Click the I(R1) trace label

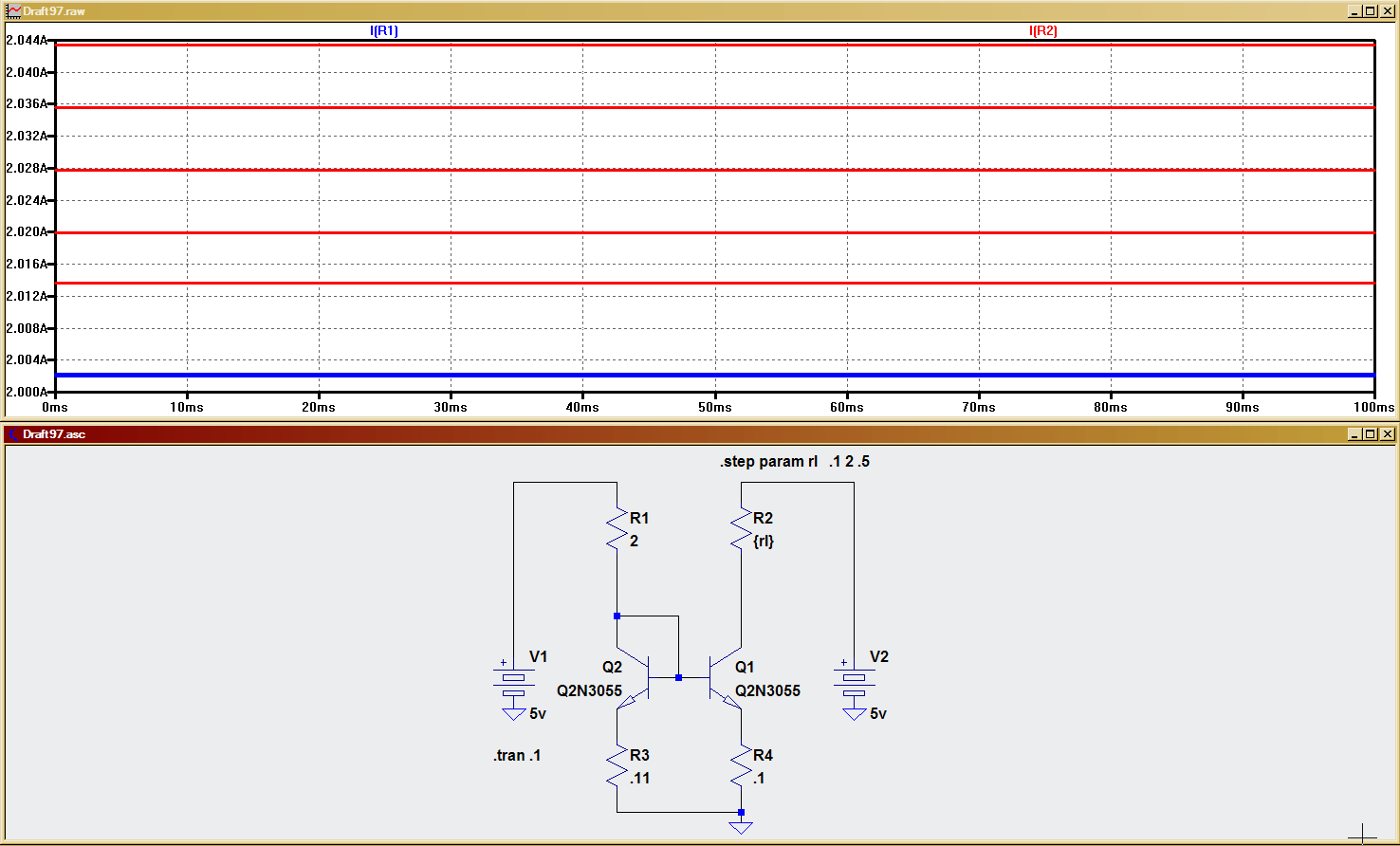pos(384,31)
